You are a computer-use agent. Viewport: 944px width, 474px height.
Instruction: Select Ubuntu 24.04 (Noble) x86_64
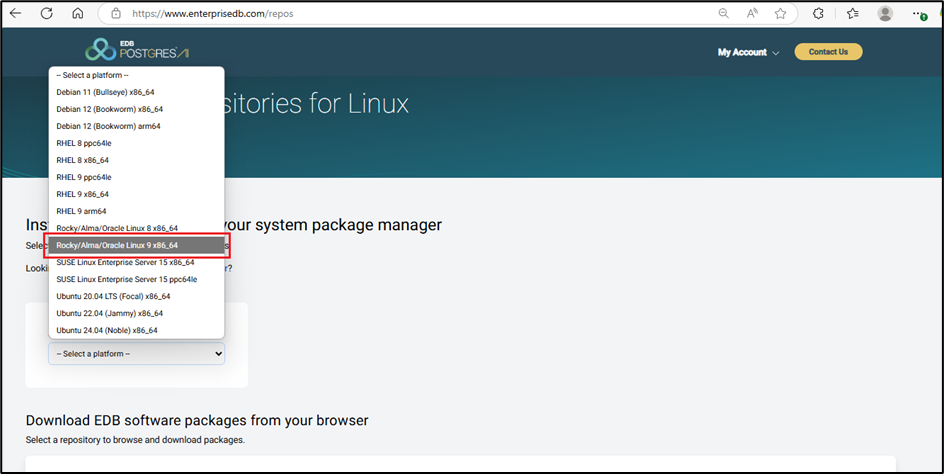click(x=137, y=330)
